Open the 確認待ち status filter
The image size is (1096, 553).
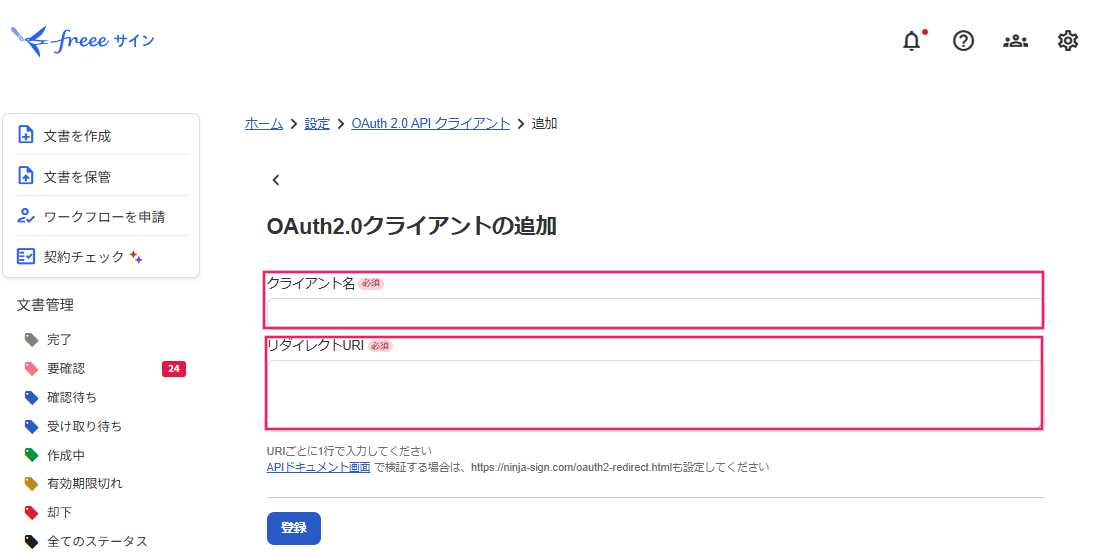(x=72, y=397)
